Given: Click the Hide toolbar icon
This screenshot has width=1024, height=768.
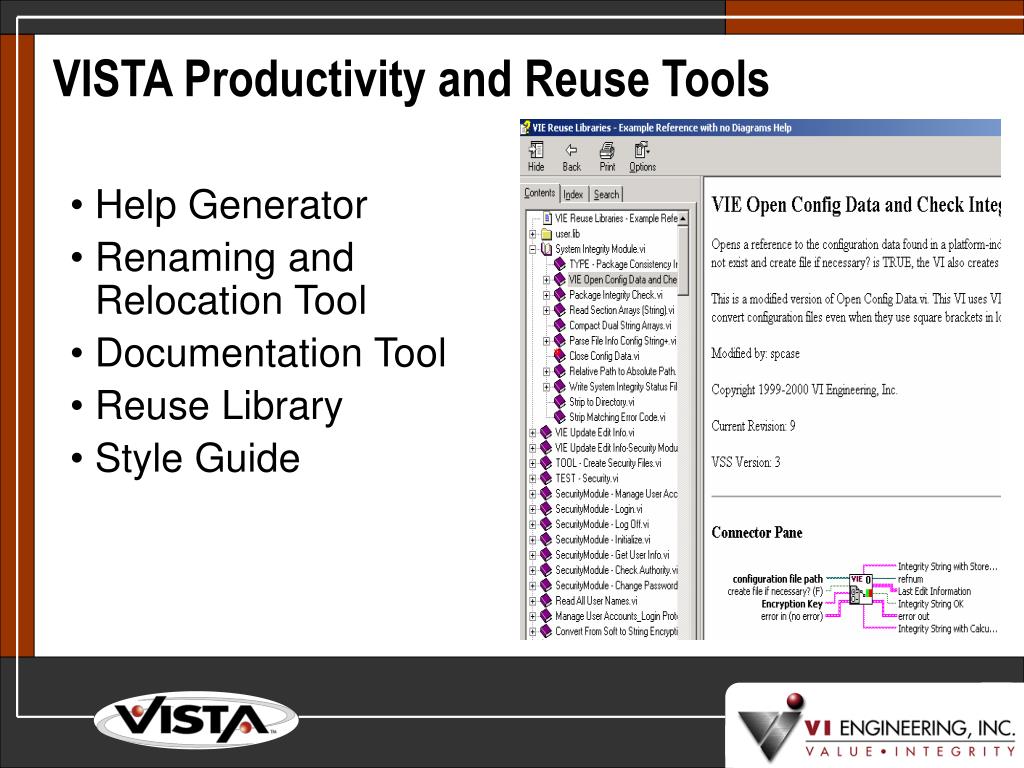Looking at the screenshot, I should pos(536,157).
